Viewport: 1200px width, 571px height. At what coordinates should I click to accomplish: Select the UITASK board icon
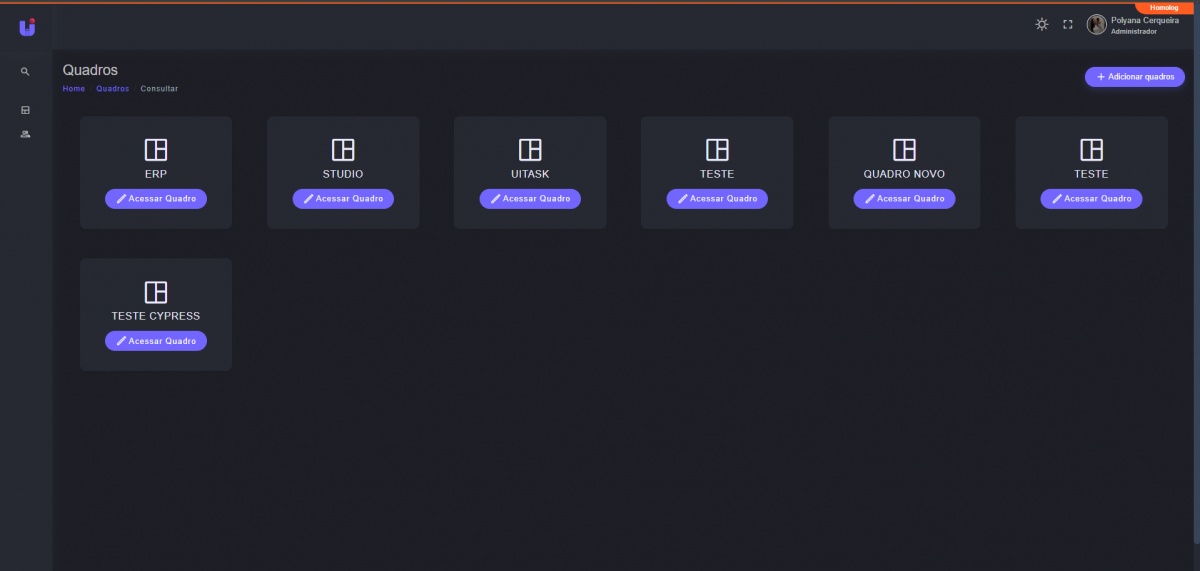[x=530, y=150]
